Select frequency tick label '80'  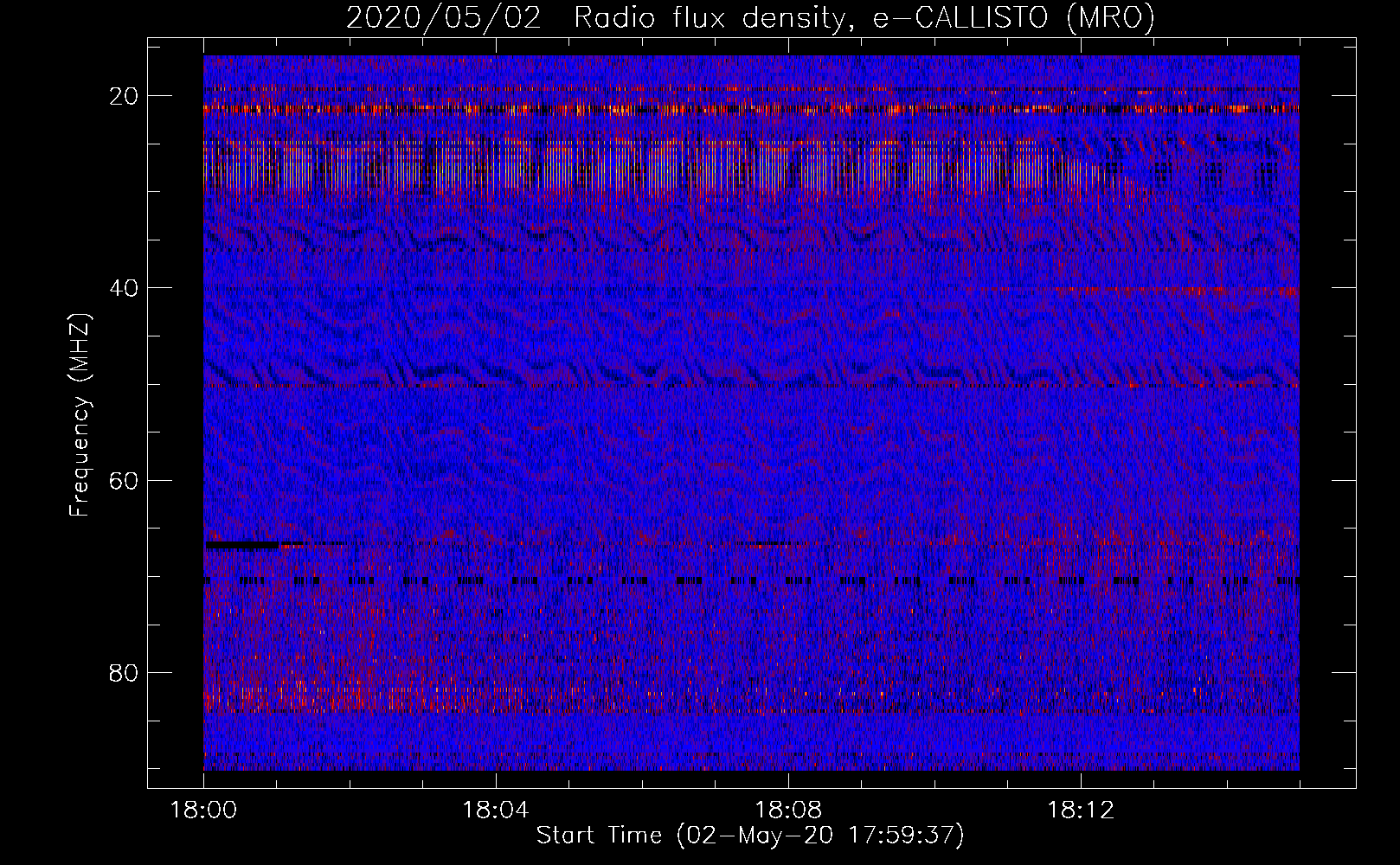click(125, 672)
